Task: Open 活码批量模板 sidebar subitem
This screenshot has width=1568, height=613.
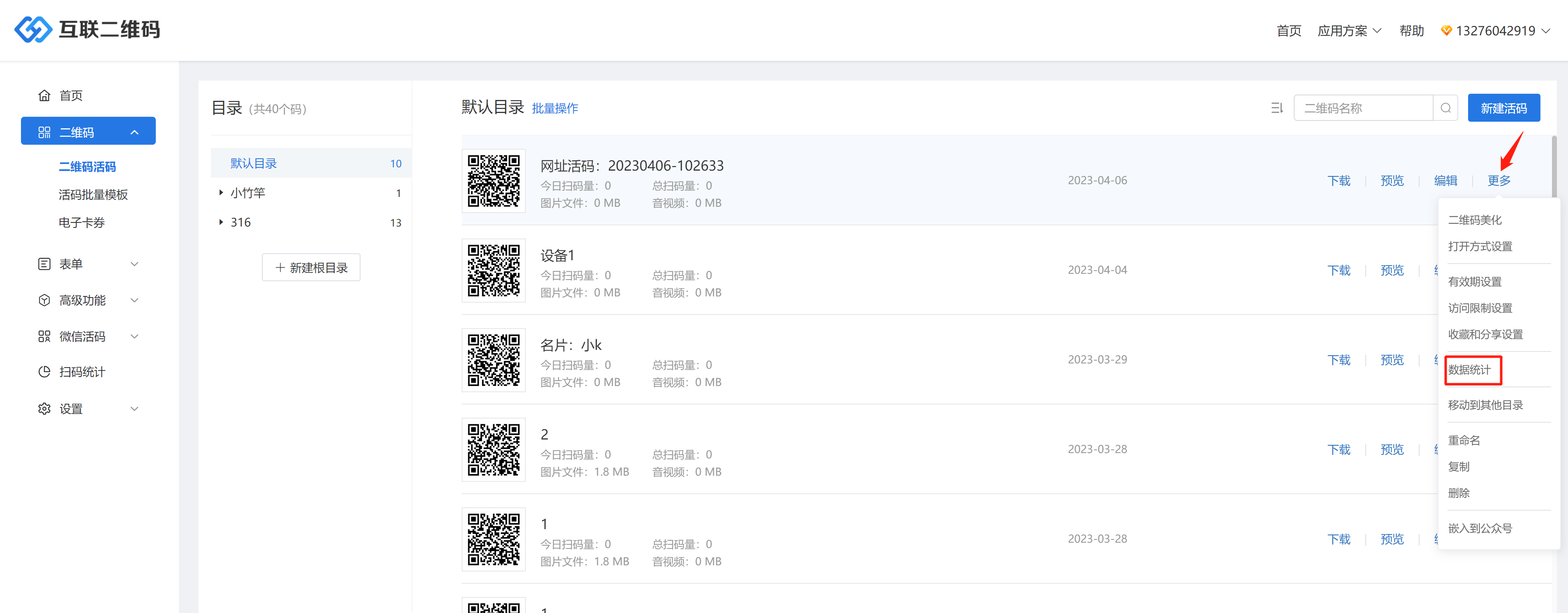Action: [x=93, y=194]
